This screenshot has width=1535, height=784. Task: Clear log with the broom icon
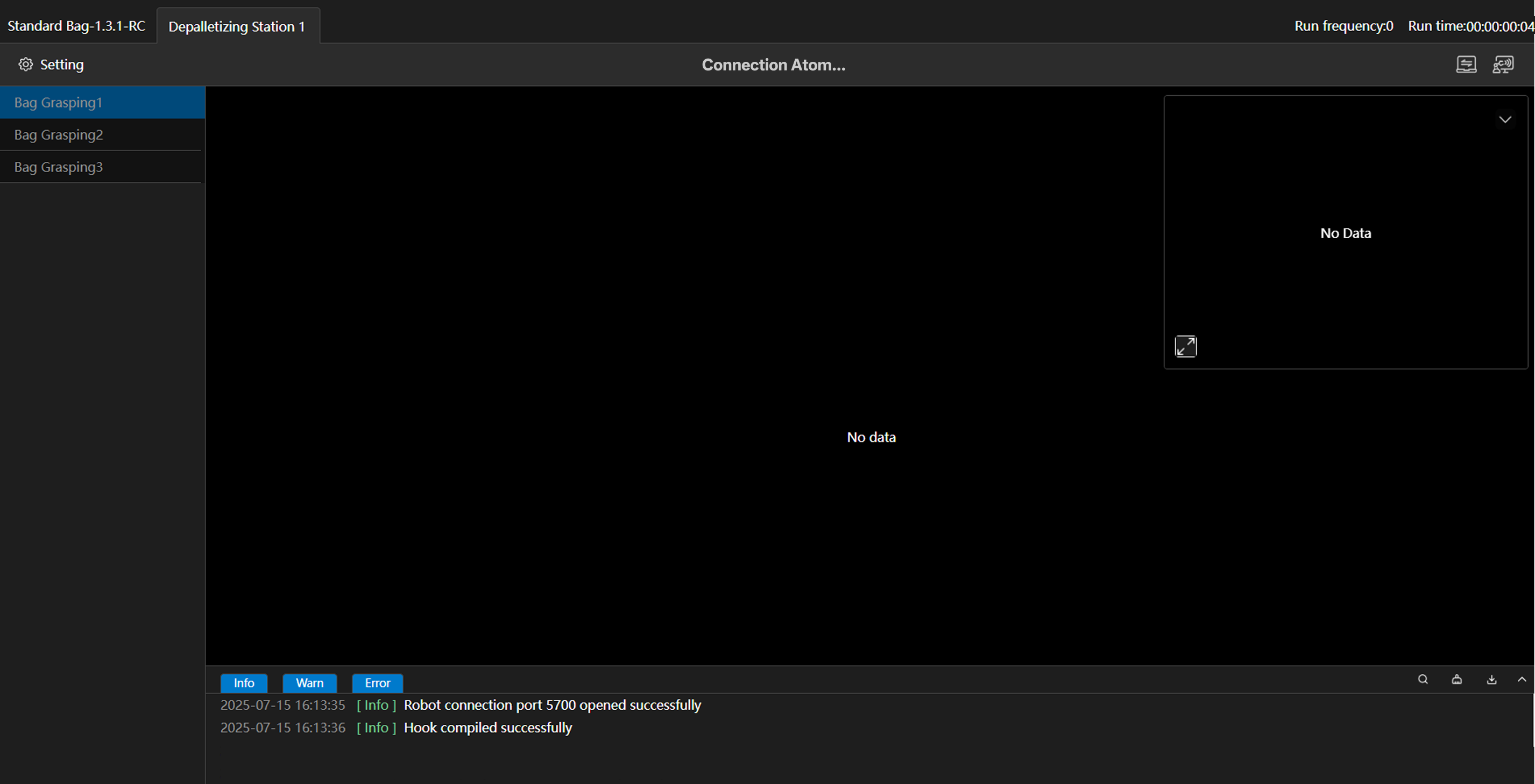[1457, 679]
